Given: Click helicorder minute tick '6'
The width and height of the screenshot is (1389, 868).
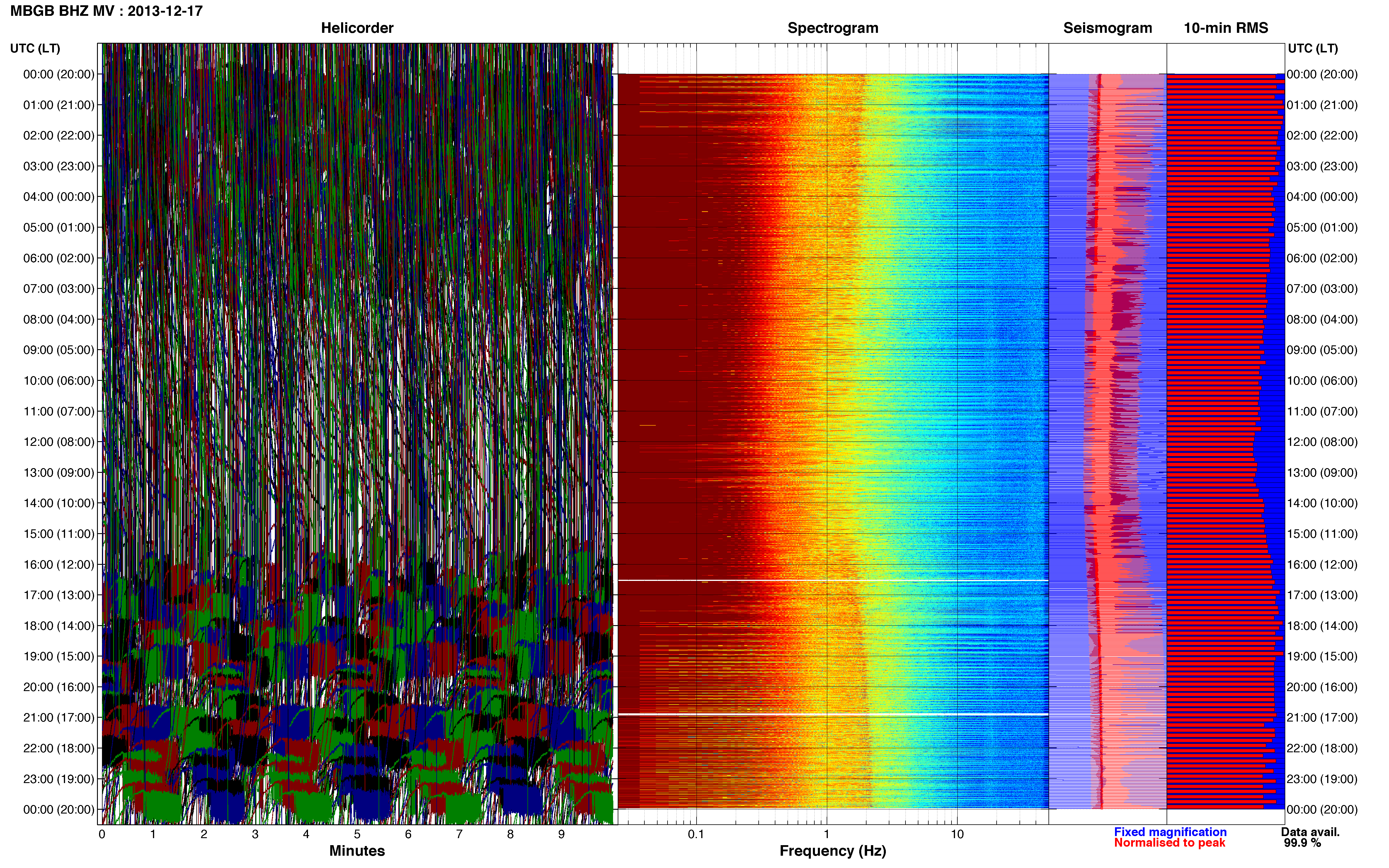Looking at the screenshot, I should tap(408, 834).
